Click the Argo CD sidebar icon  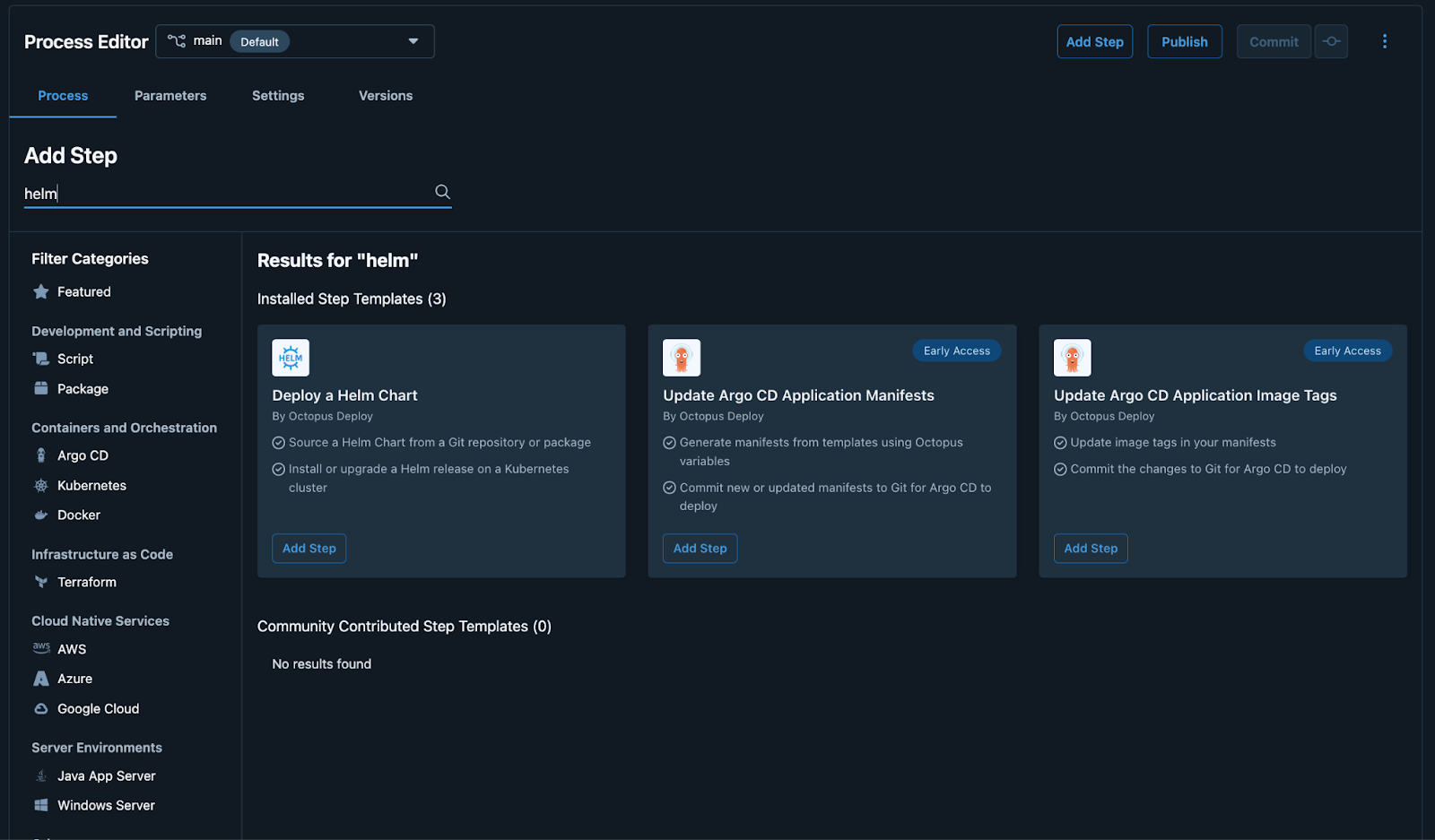pyautogui.click(x=41, y=455)
